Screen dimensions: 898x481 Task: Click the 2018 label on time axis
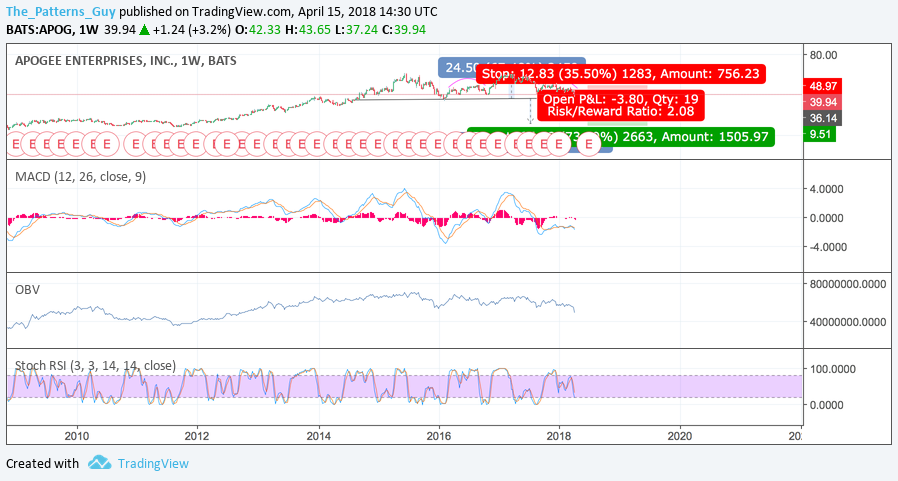(x=560, y=436)
